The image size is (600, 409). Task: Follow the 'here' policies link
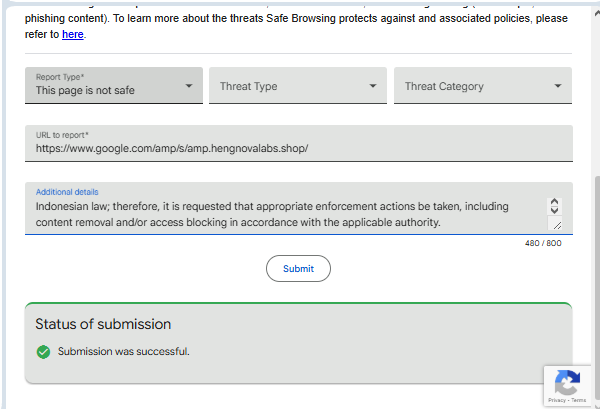point(72,35)
